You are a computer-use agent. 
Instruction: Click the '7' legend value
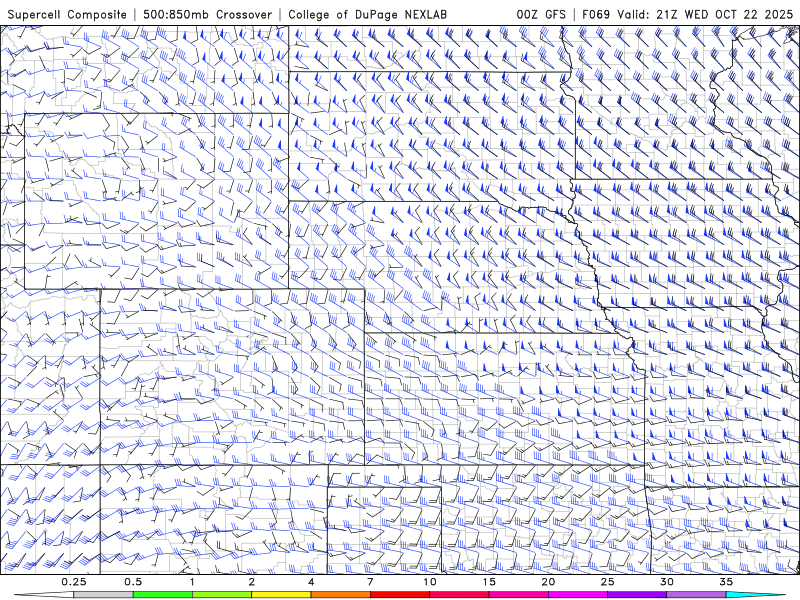[x=370, y=582]
